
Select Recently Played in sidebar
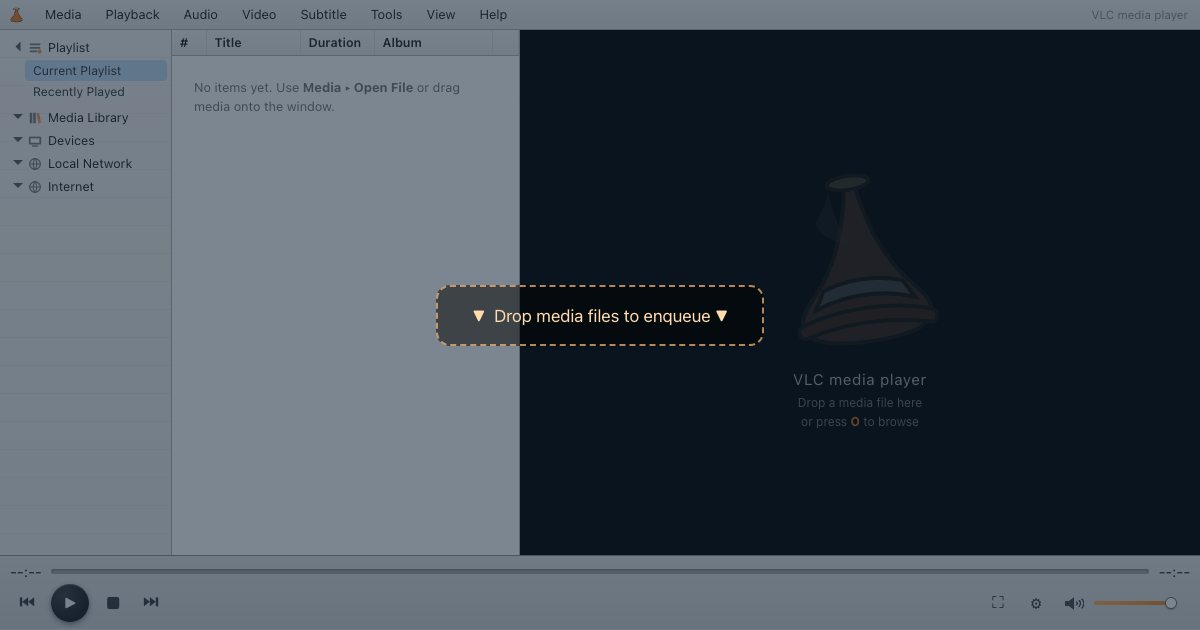tap(96, 91)
